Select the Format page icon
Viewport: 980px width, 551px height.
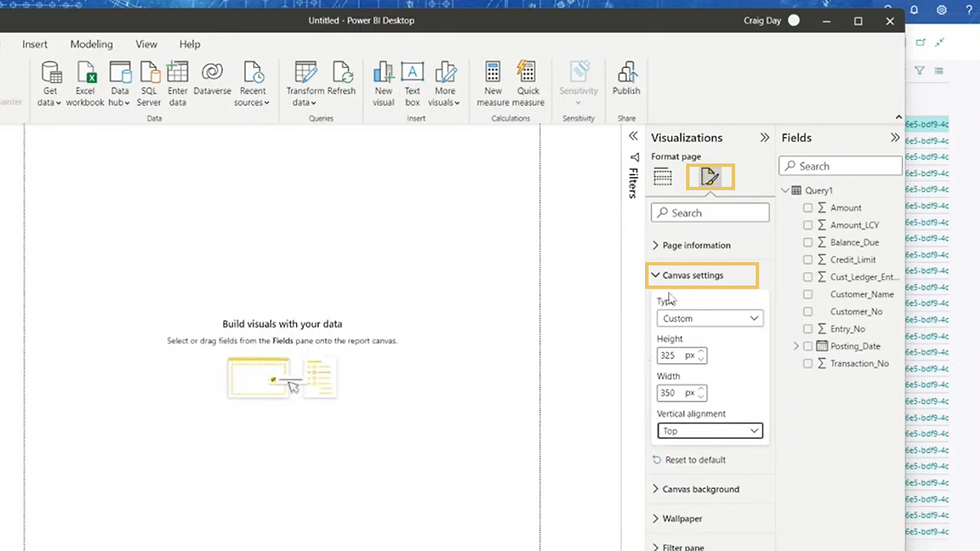[x=710, y=177]
